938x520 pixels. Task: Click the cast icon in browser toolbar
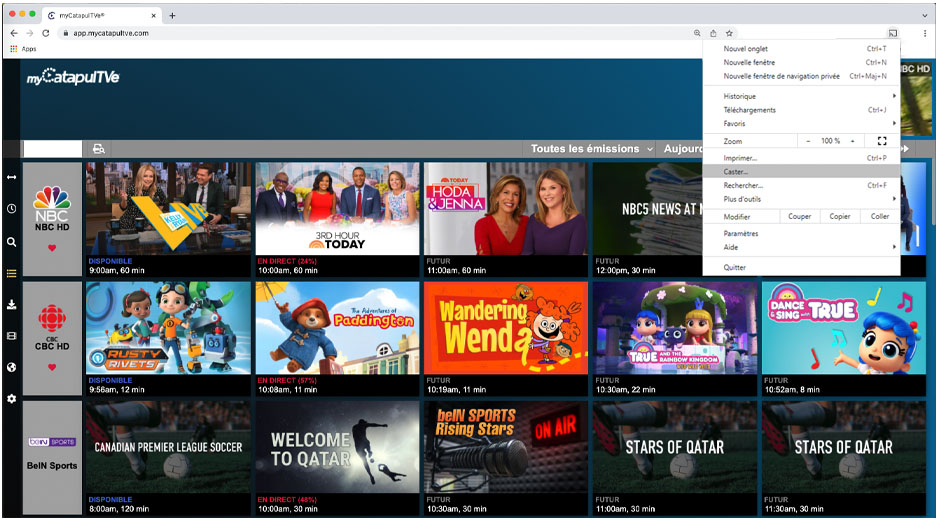pyautogui.click(x=893, y=33)
